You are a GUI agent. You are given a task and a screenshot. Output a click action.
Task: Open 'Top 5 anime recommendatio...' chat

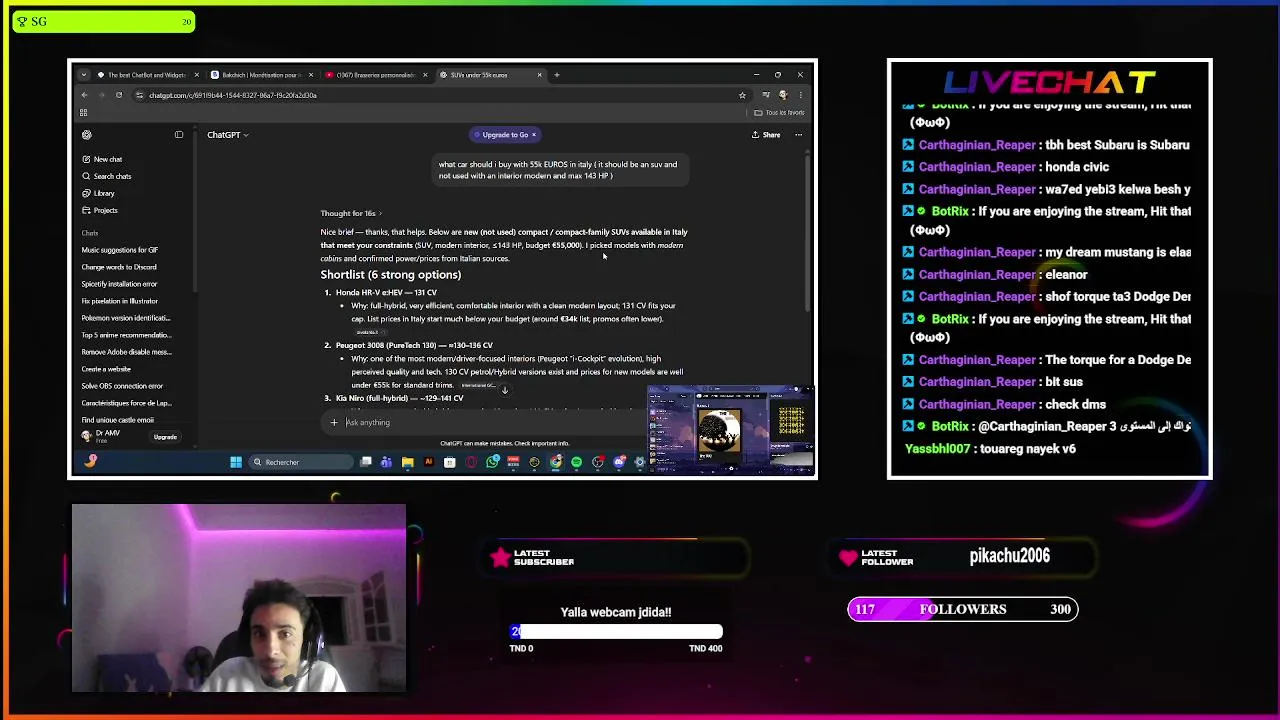[x=126, y=335]
